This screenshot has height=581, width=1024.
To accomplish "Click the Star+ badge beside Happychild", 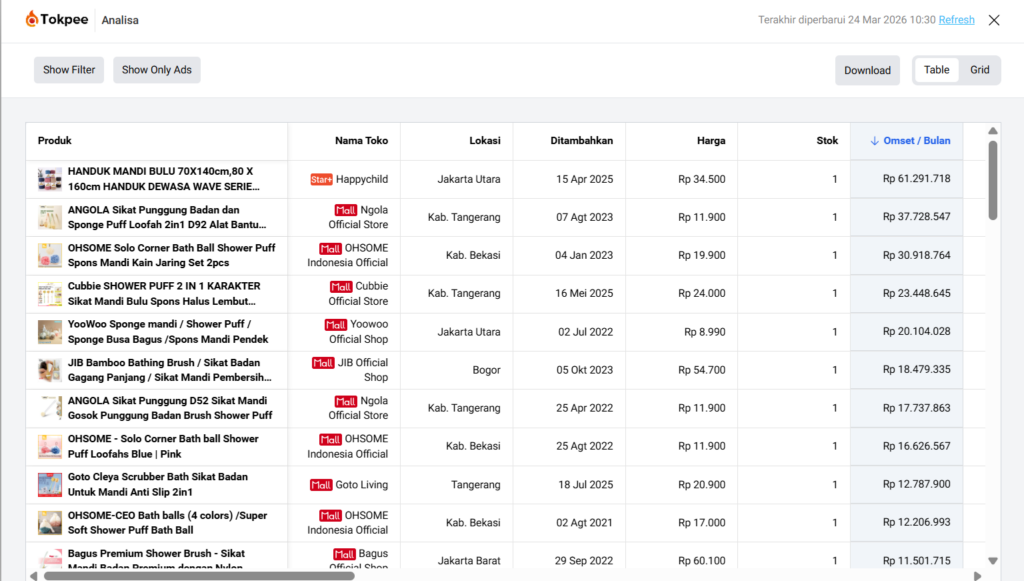I will (x=321, y=180).
